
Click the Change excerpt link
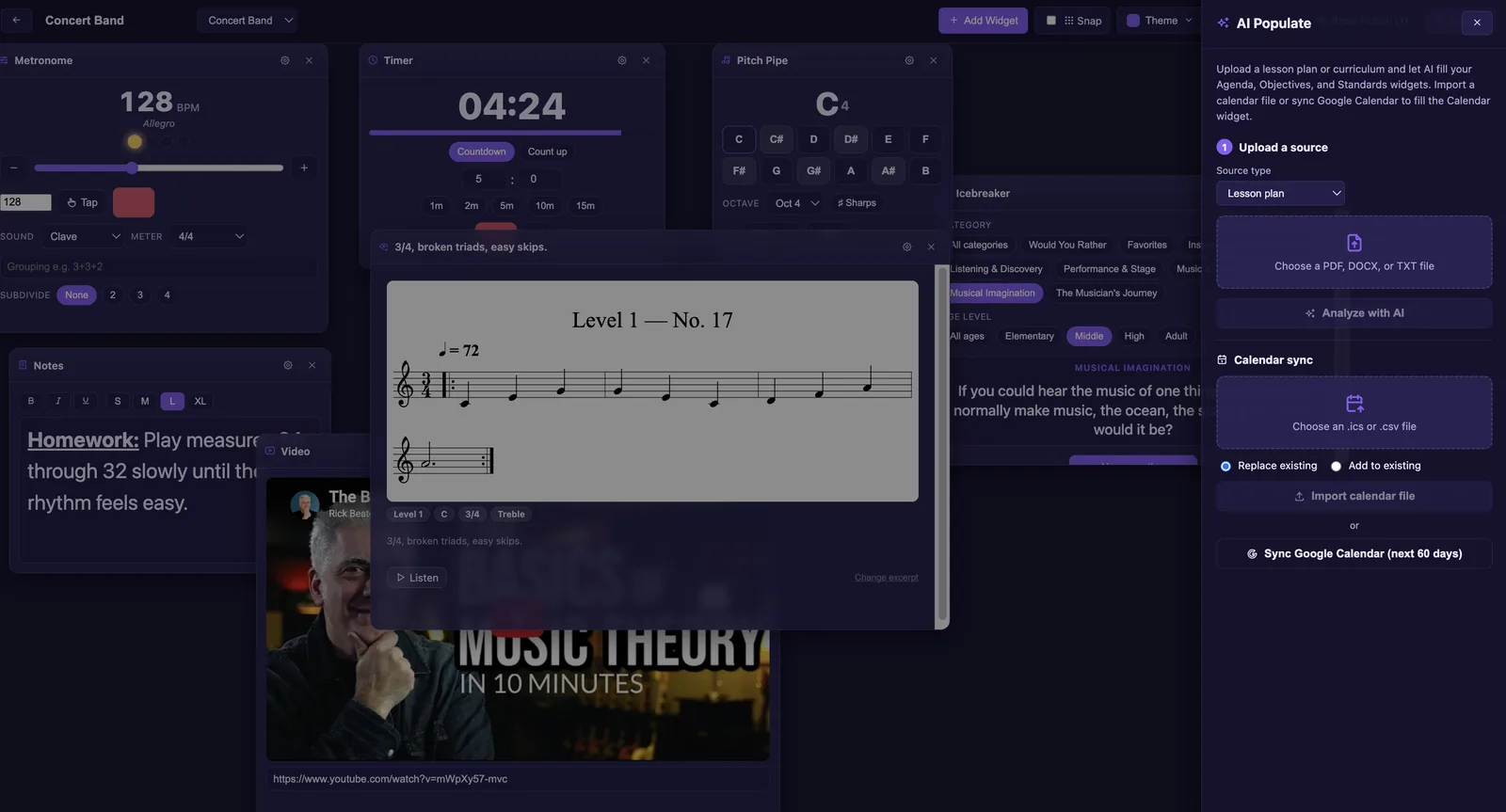pyautogui.click(x=886, y=578)
